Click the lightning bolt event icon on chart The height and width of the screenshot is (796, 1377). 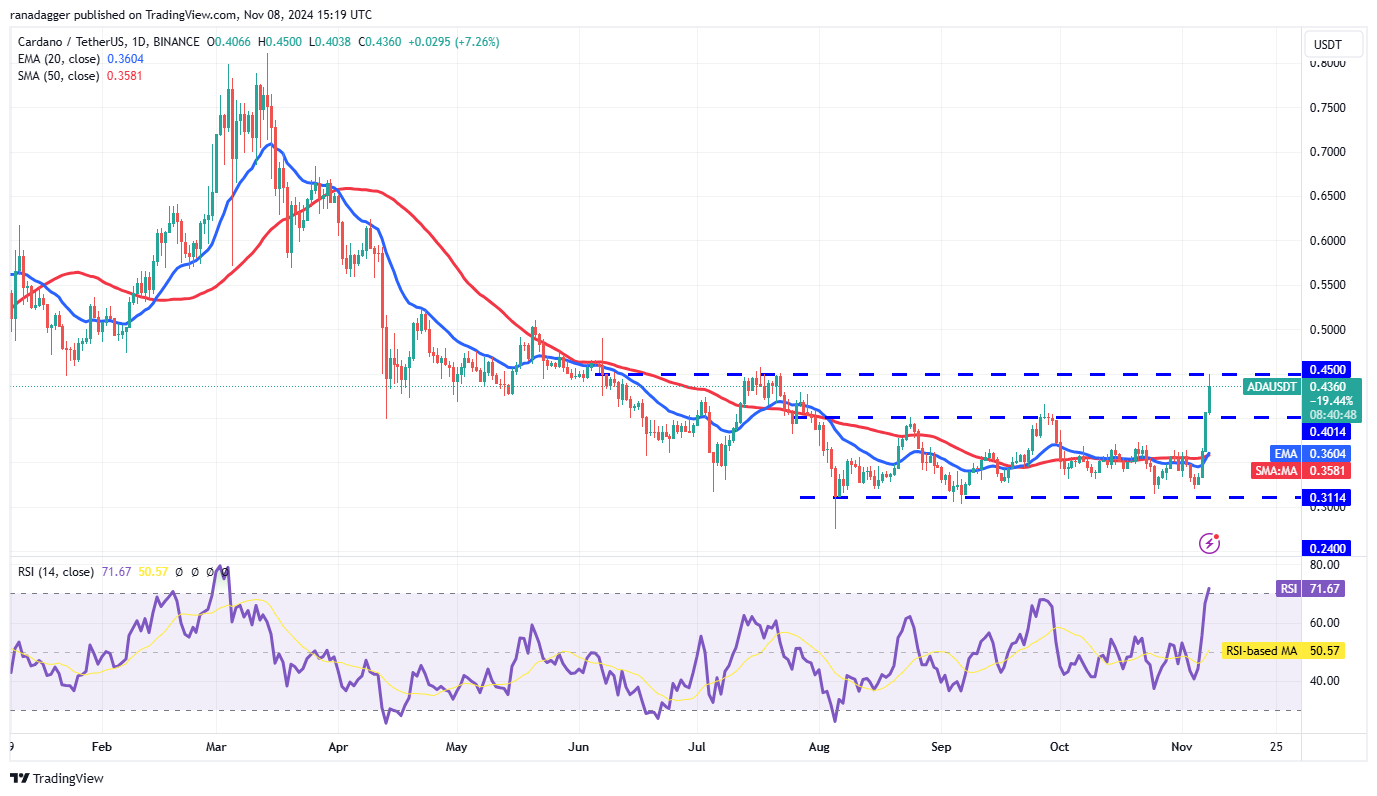(1209, 543)
